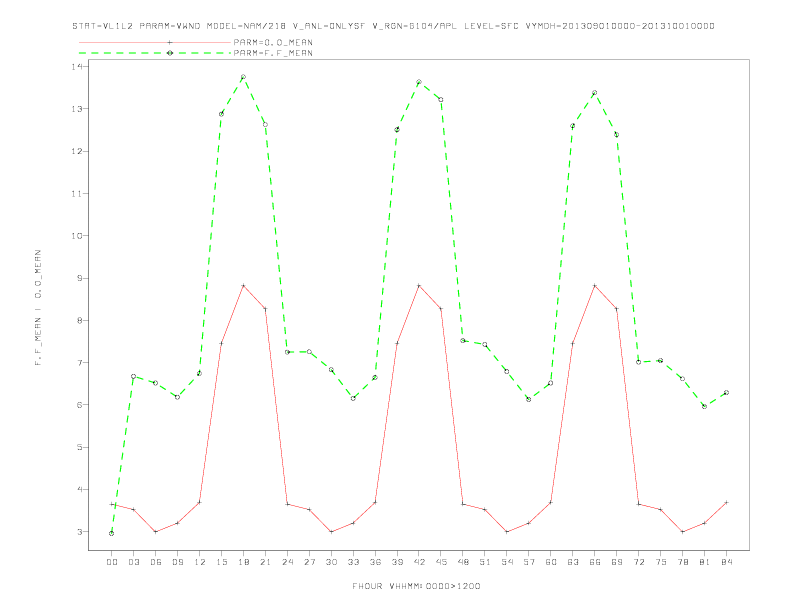Click x-axis tick label 60
This screenshot has width=792, height=612.
point(551,562)
